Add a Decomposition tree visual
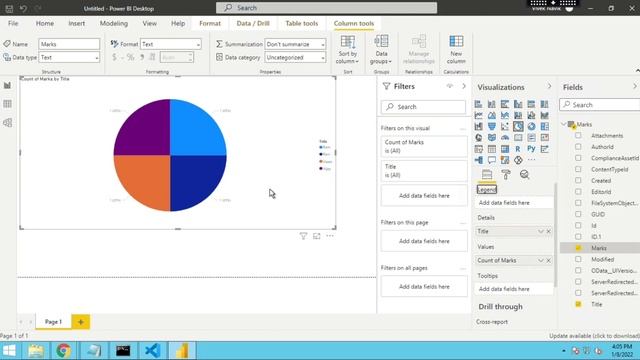The height and width of the screenshot is (360, 640). tap(478, 160)
